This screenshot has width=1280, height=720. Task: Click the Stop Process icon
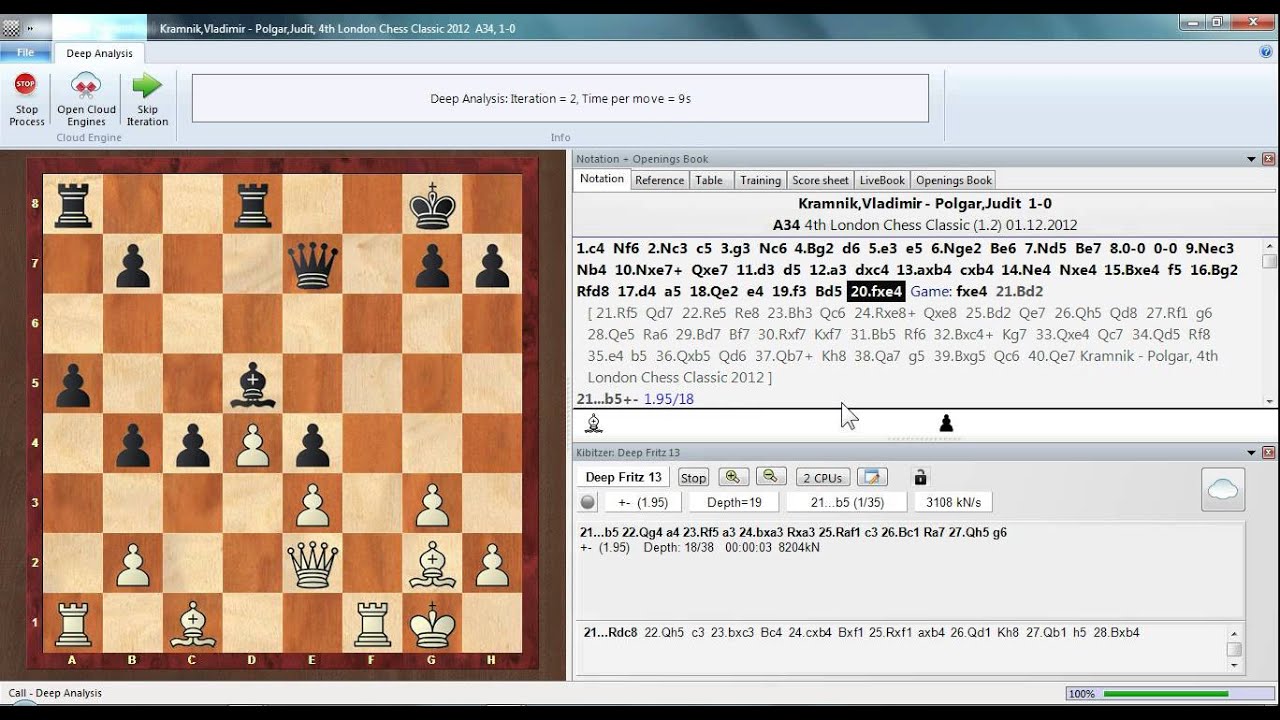26,86
